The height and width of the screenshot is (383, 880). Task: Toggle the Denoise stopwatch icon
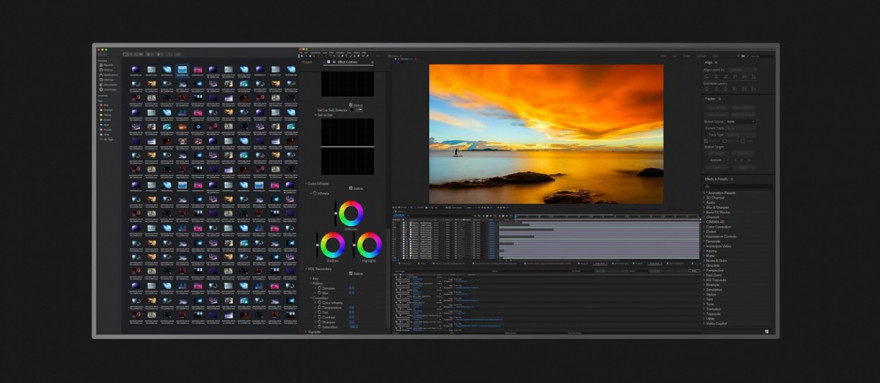[319, 289]
